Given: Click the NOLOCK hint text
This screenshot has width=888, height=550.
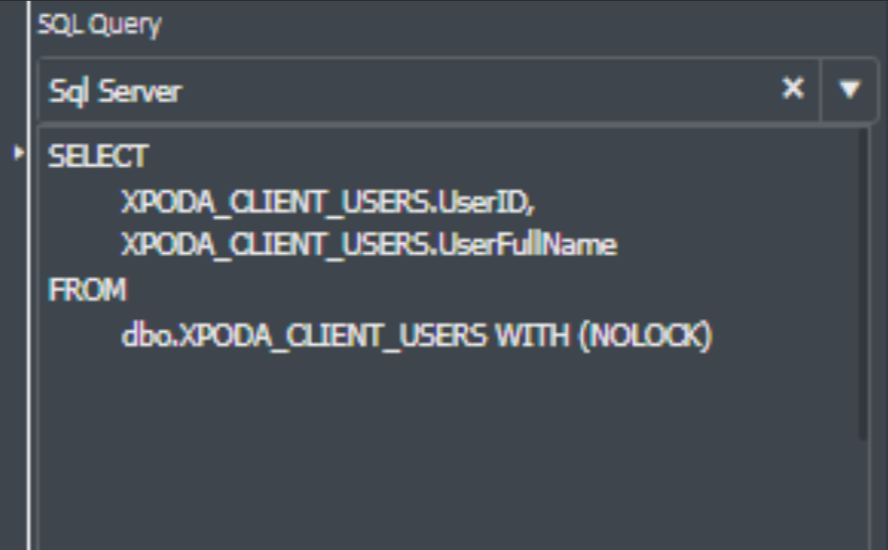Looking at the screenshot, I should click(x=646, y=335).
